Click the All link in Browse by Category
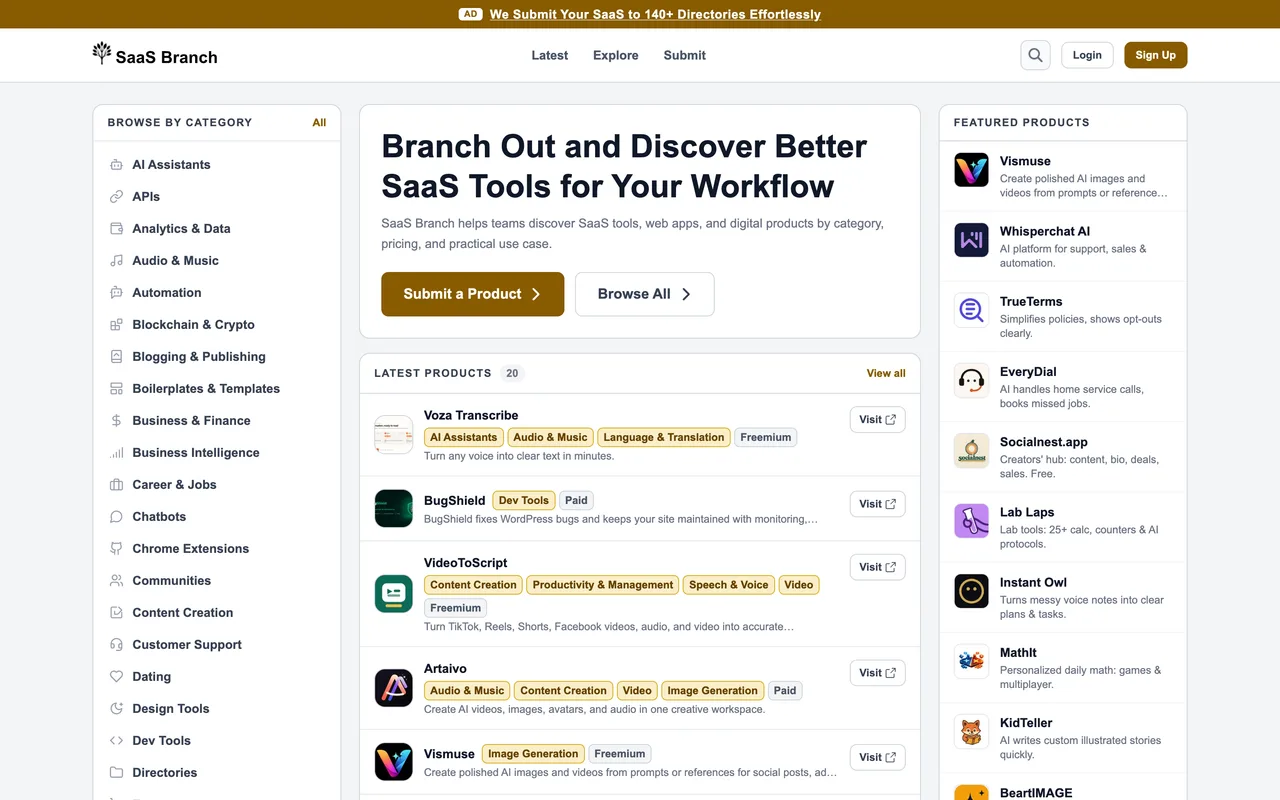 pos(319,122)
